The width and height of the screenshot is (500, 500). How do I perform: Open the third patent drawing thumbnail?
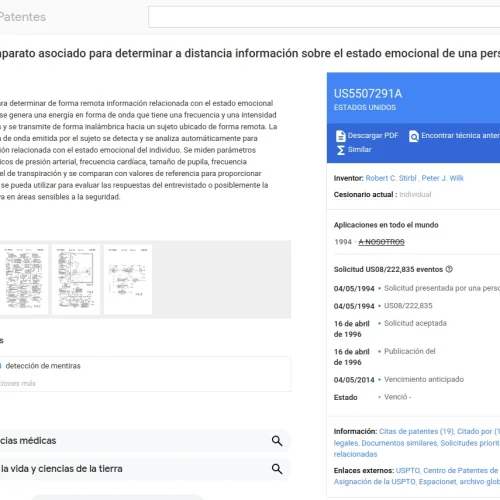(128, 279)
